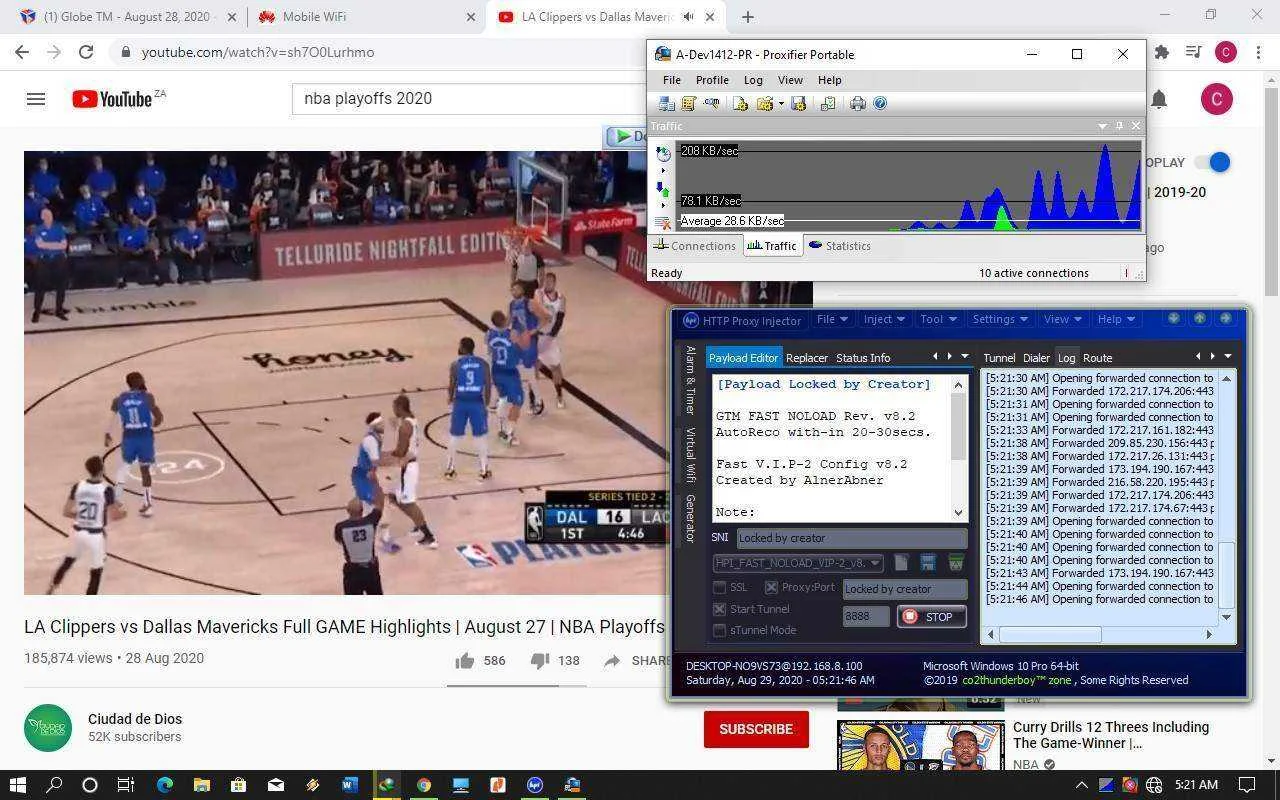
Task: Click Proxifier proxy checker toolbar icon
Action: tap(827, 103)
